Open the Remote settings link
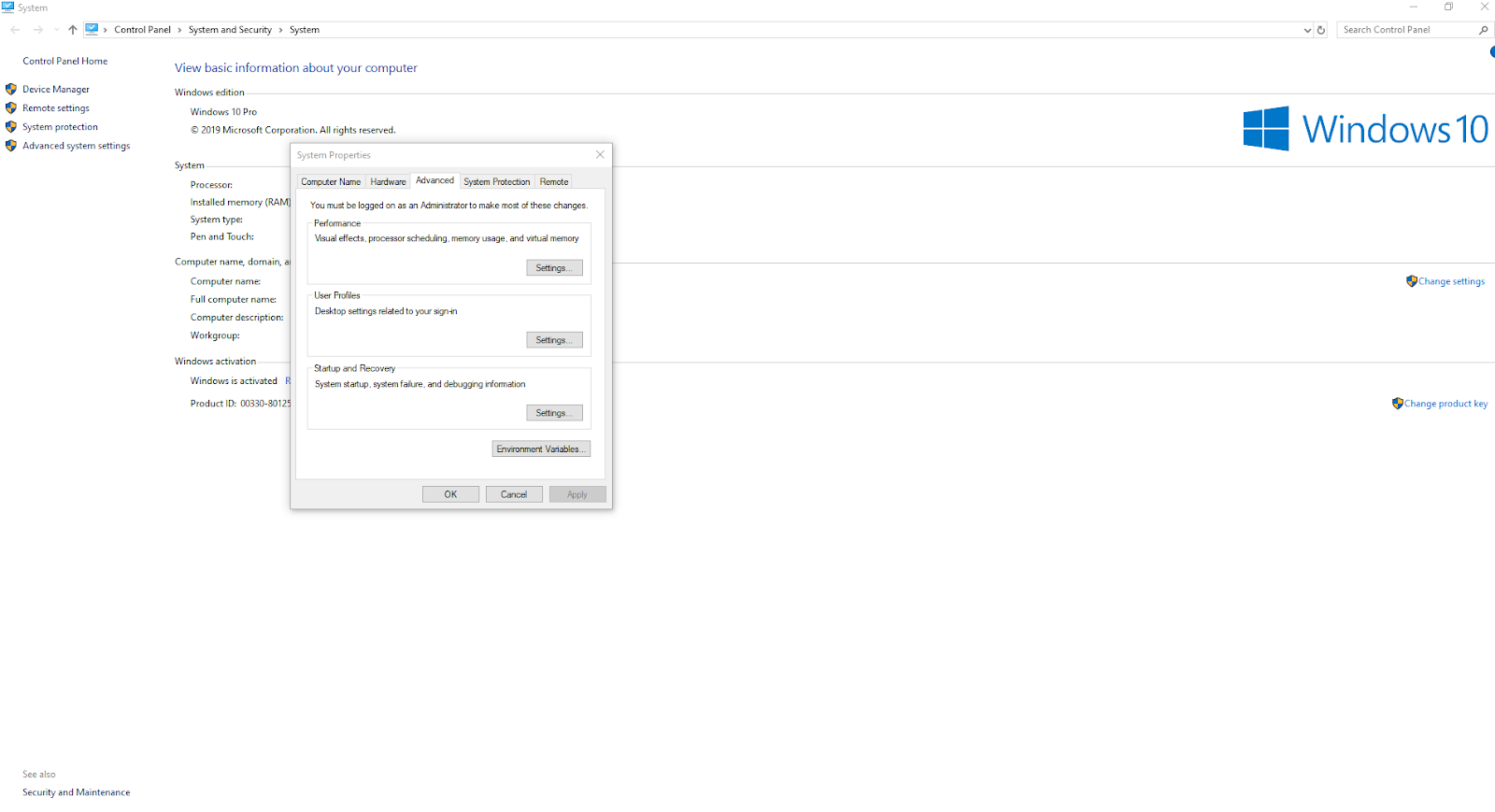The image size is (1495, 812). coord(56,108)
